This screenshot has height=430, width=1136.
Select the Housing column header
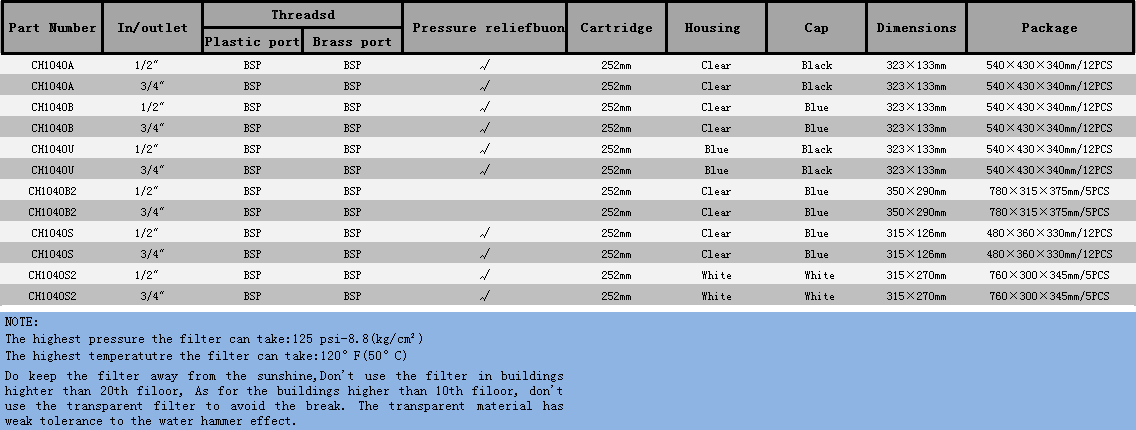point(716,28)
